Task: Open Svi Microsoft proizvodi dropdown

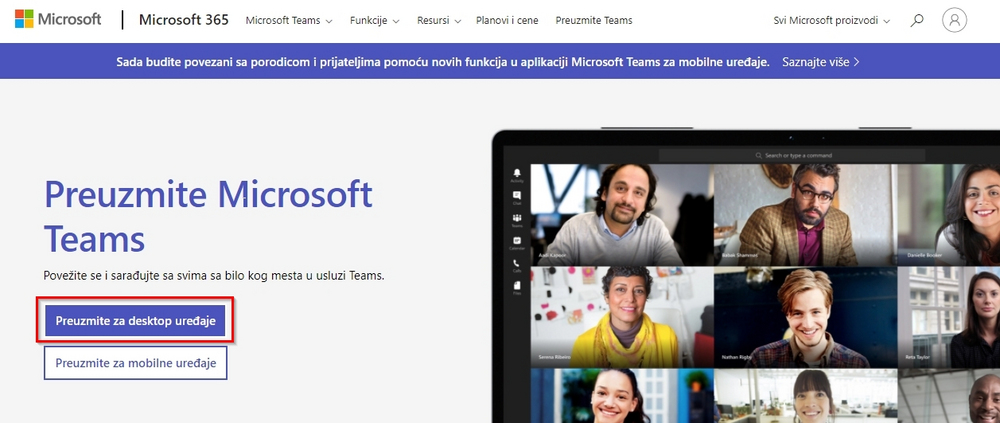Action: 831,20
